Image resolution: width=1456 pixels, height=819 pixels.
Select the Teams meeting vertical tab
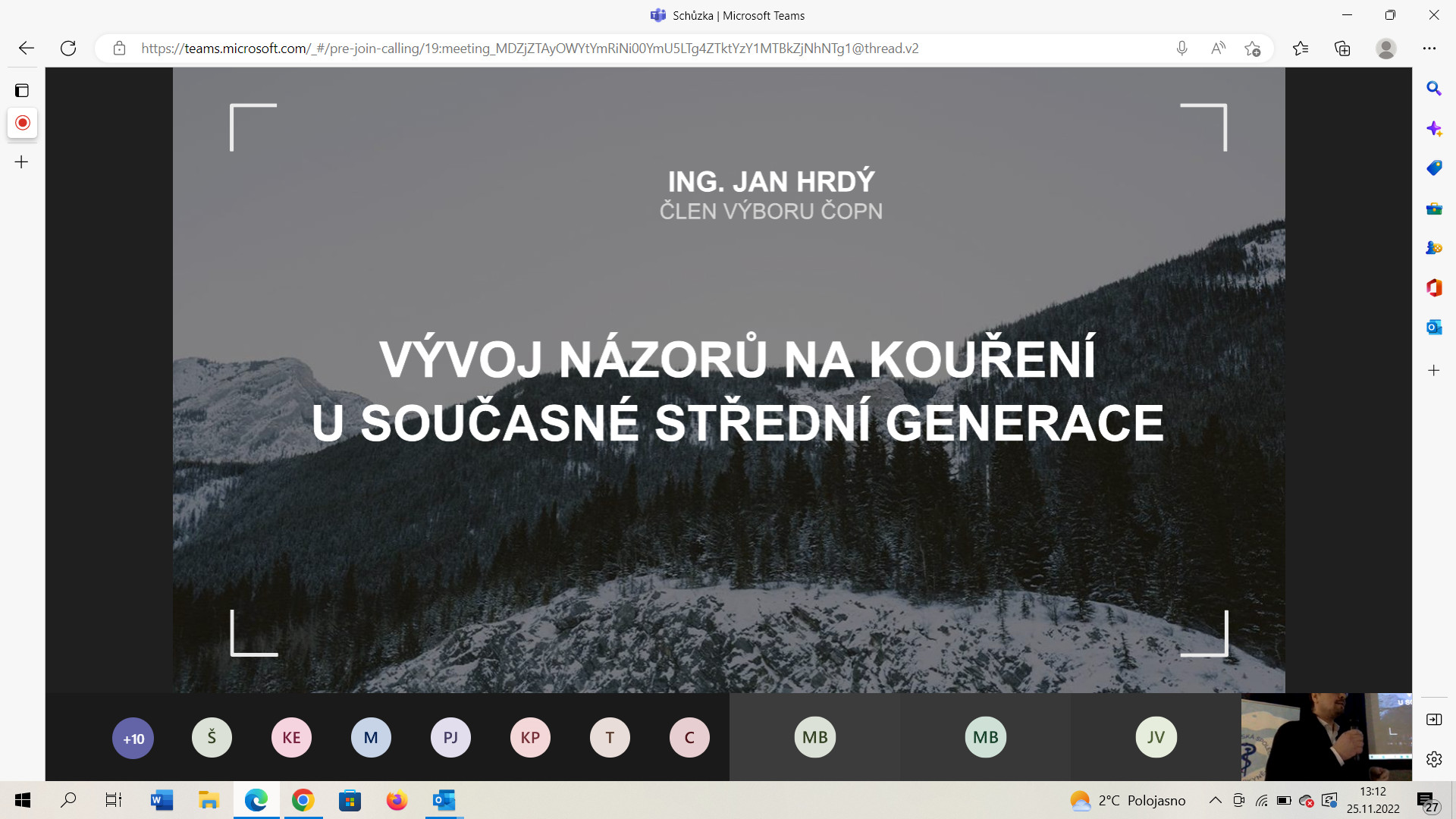(x=23, y=123)
